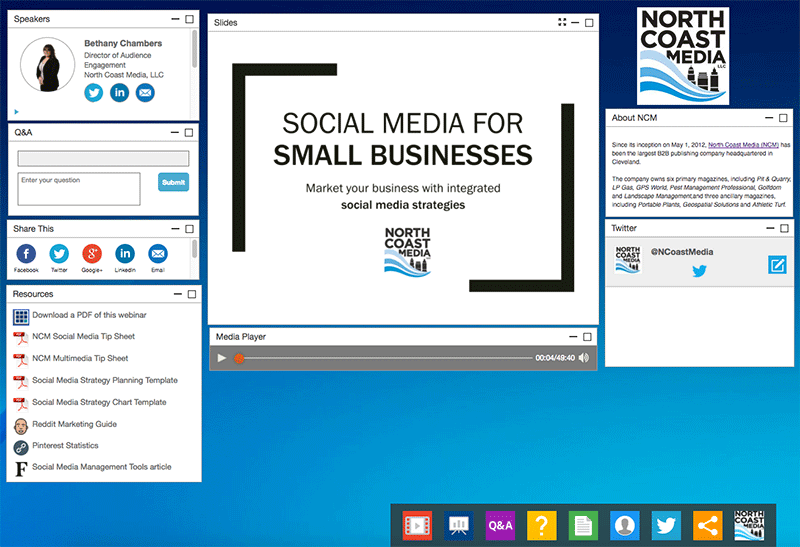Open yellow help question mark dock icon
The width and height of the screenshot is (800, 547).
(541, 525)
